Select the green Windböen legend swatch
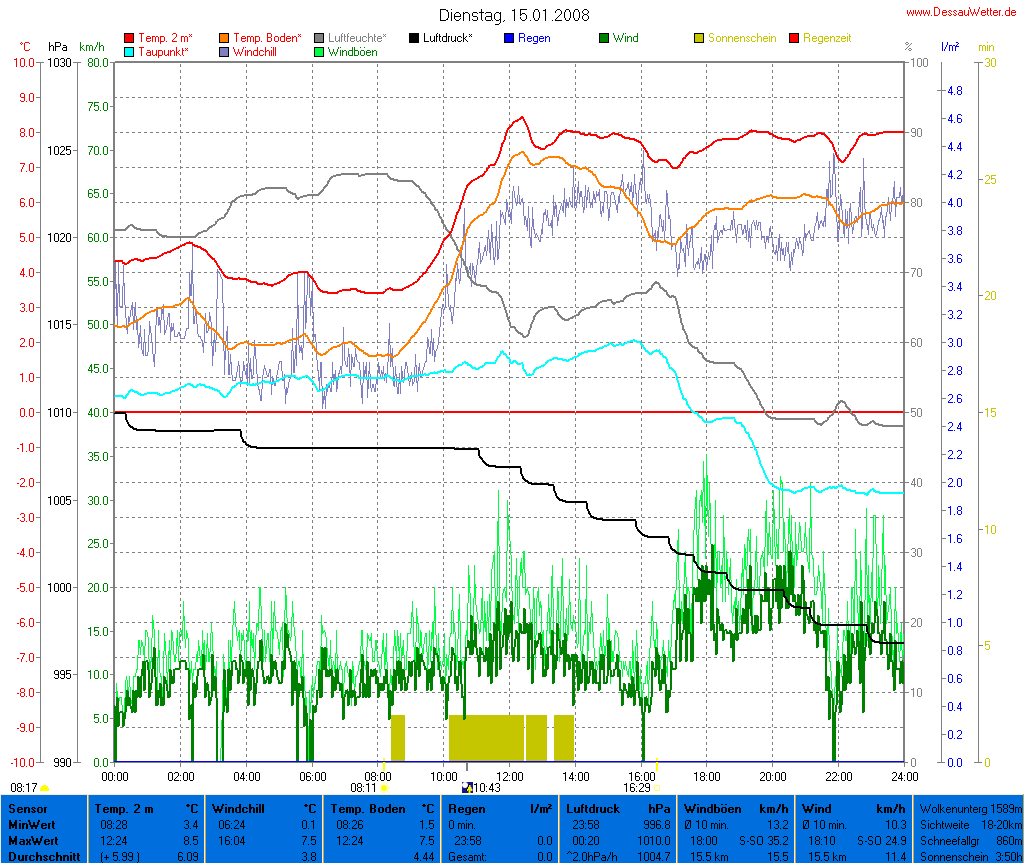 (319, 51)
